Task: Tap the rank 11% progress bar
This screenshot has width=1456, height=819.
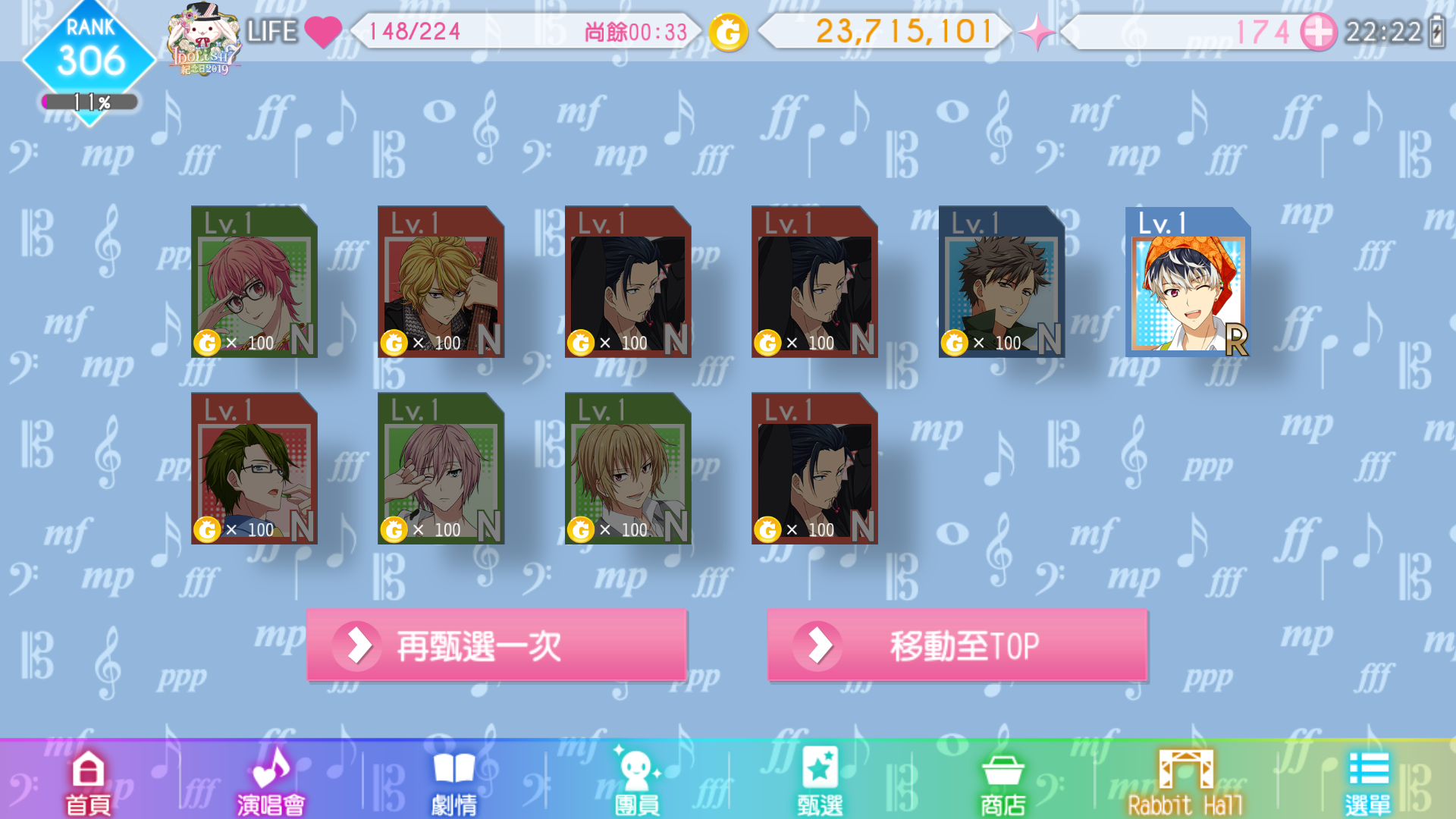Action: pyautogui.click(x=90, y=102)
